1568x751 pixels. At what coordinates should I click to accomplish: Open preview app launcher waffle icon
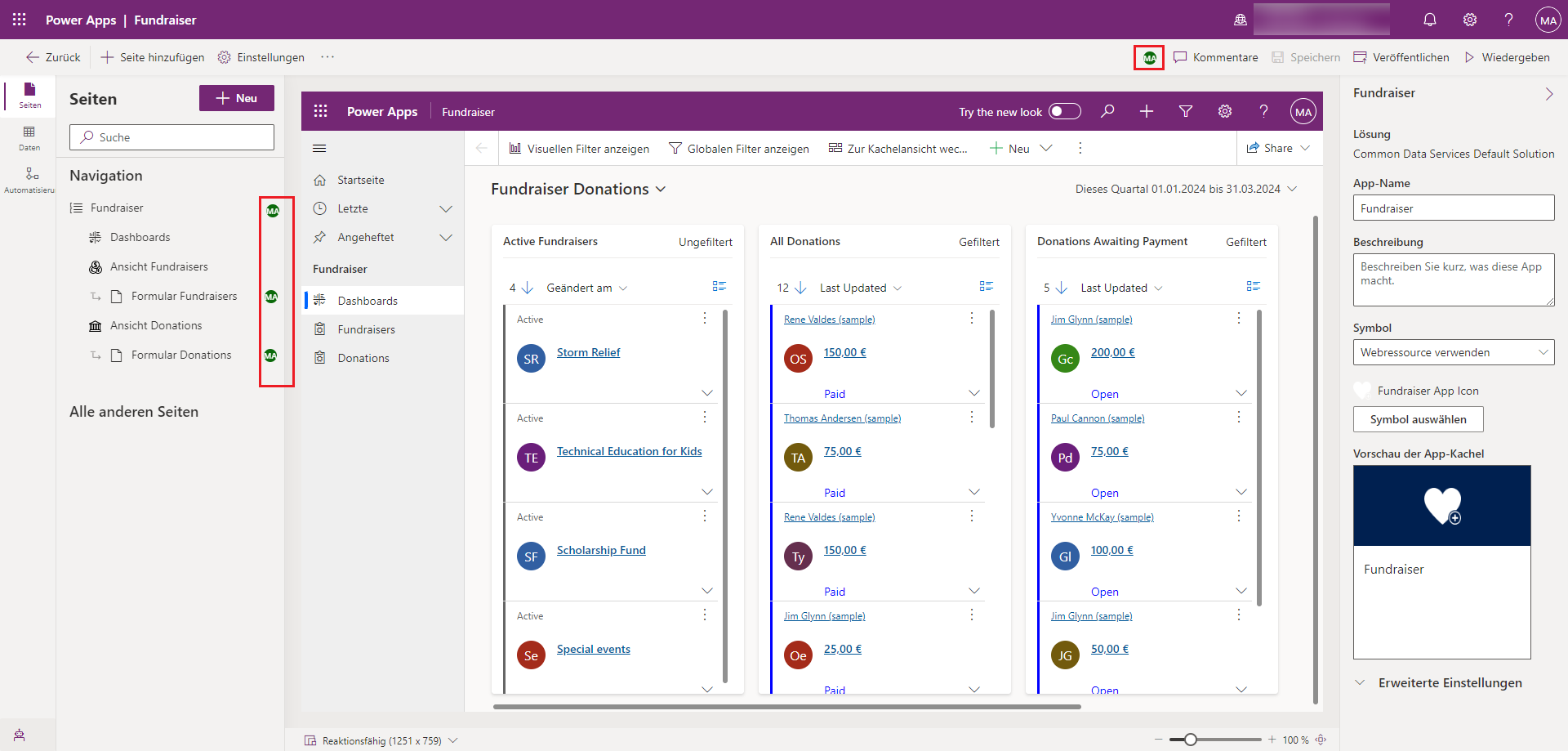[x=321, y=111]
